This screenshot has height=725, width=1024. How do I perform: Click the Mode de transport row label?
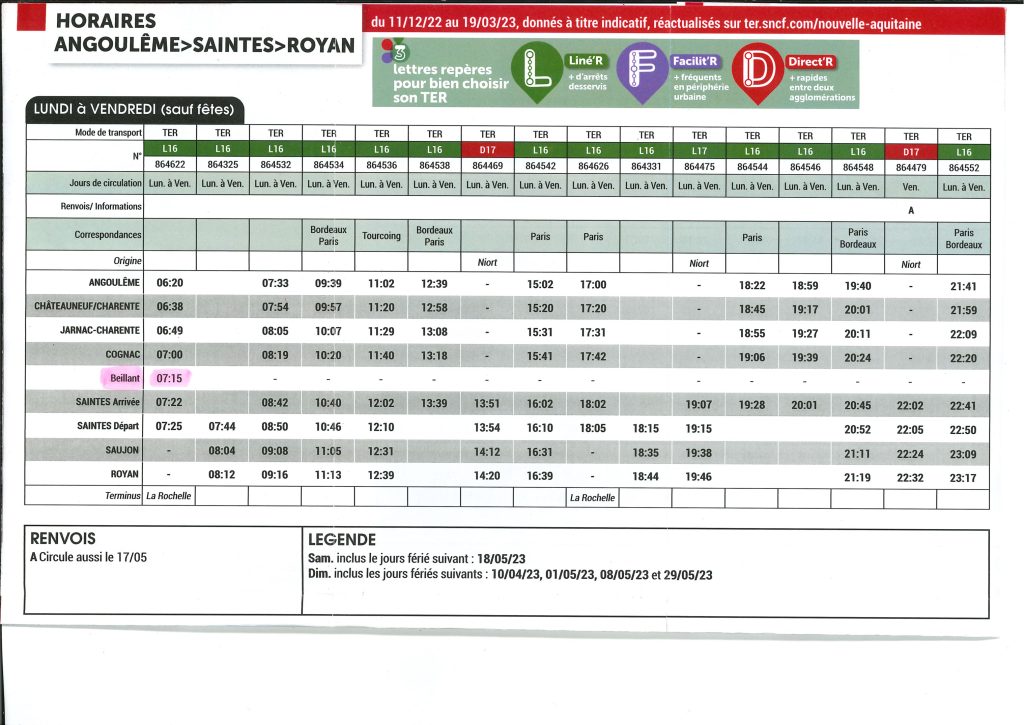108,133
